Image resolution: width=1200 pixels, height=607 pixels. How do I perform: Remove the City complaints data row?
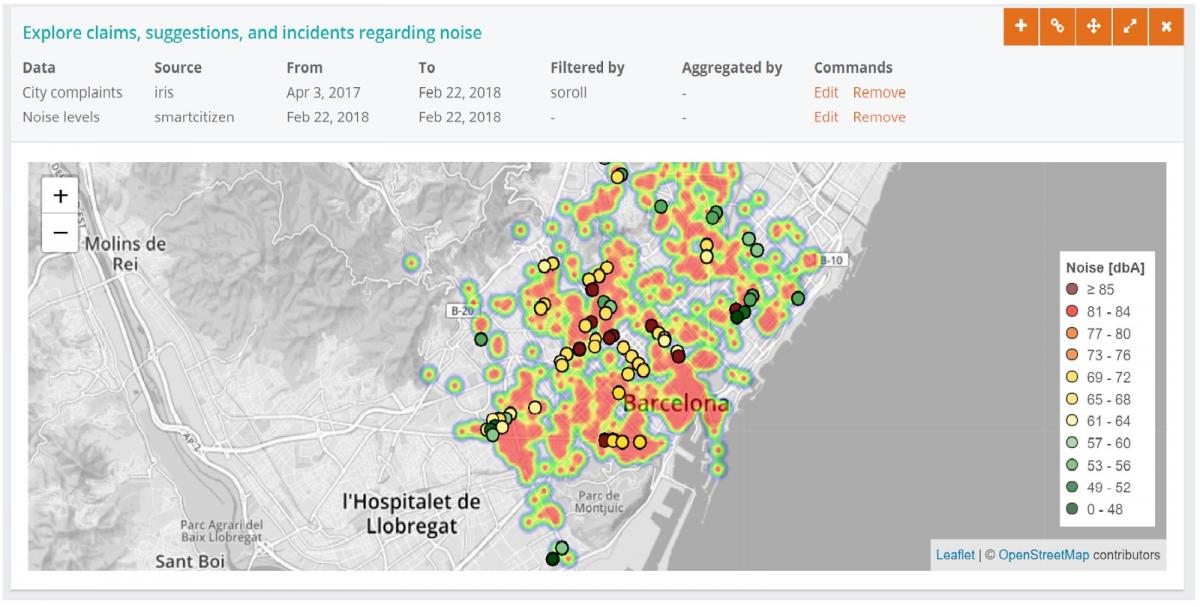click(x=878, y=92)
